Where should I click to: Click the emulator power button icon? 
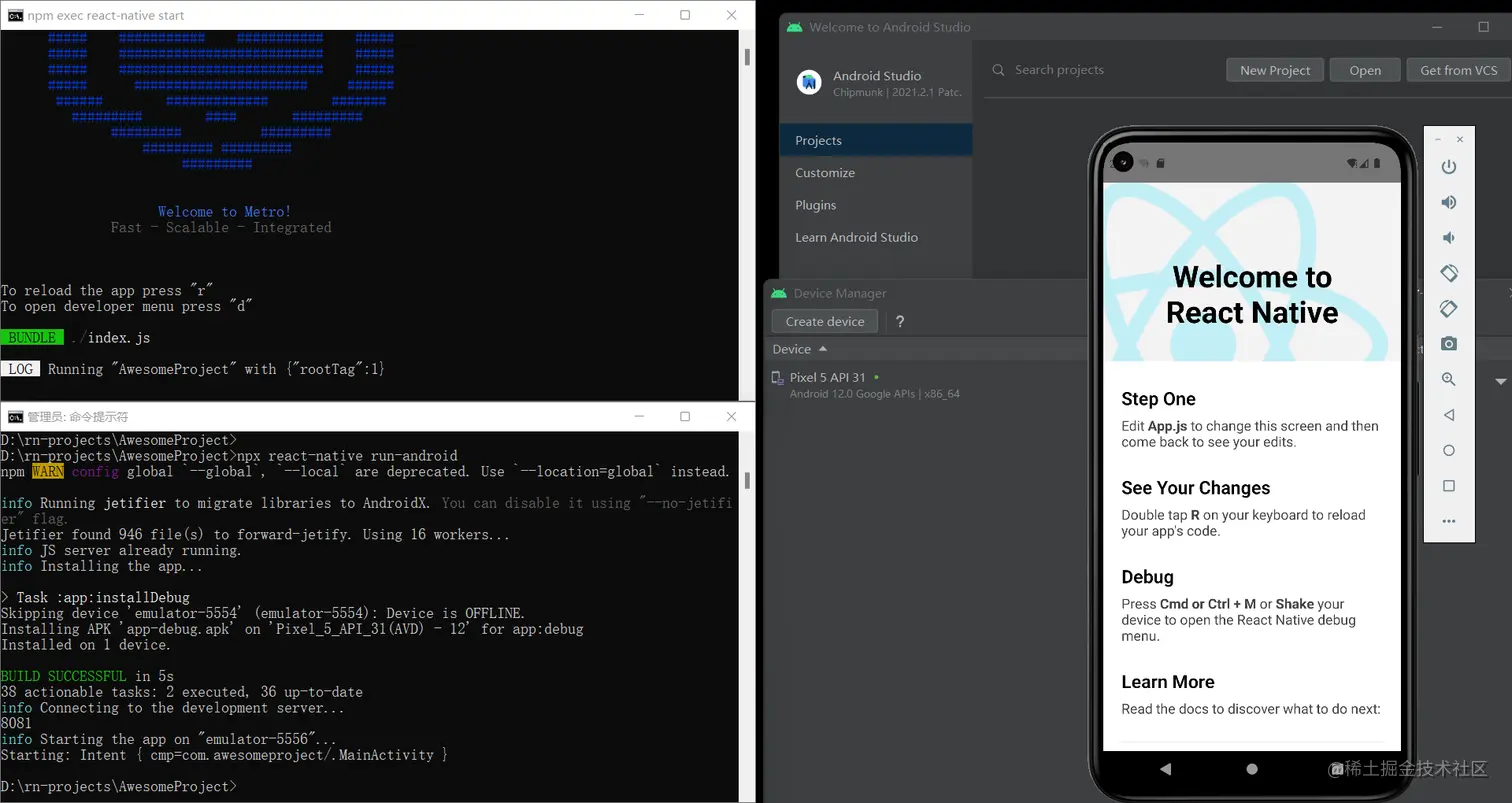click(x=1448, y=167)
